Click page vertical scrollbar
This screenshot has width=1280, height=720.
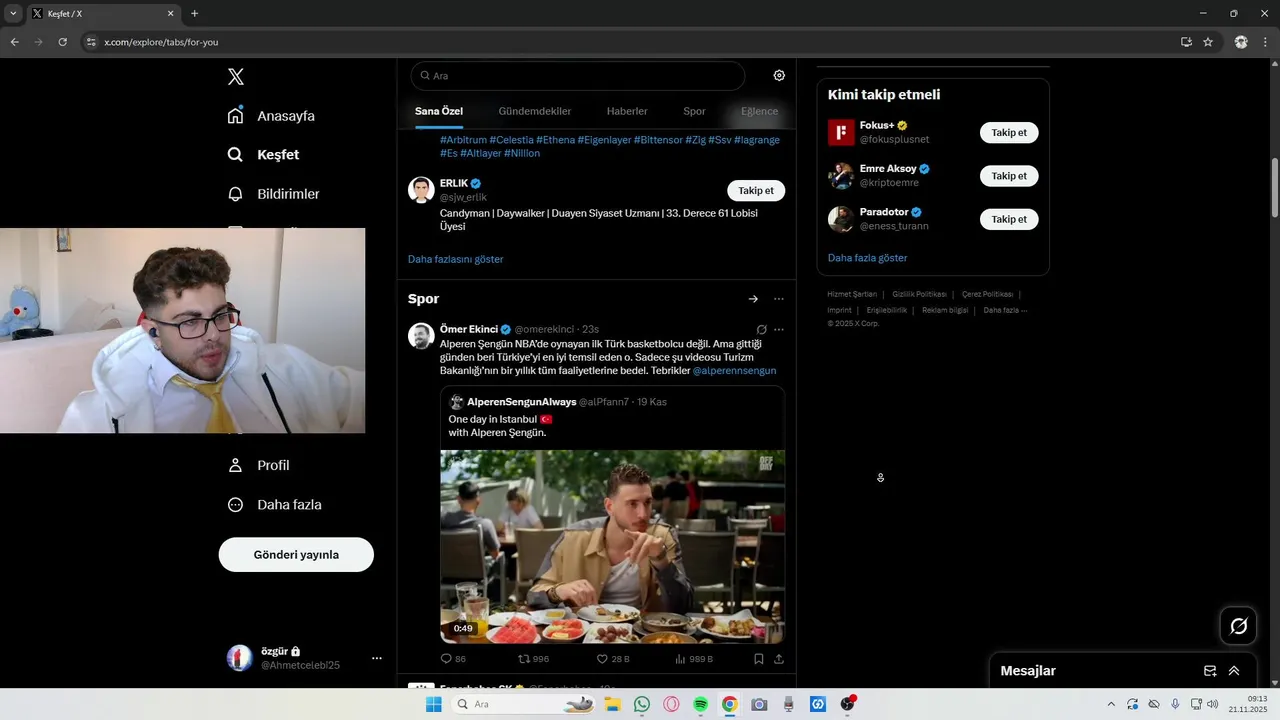pyautogui.click(x=1274, y=188)
